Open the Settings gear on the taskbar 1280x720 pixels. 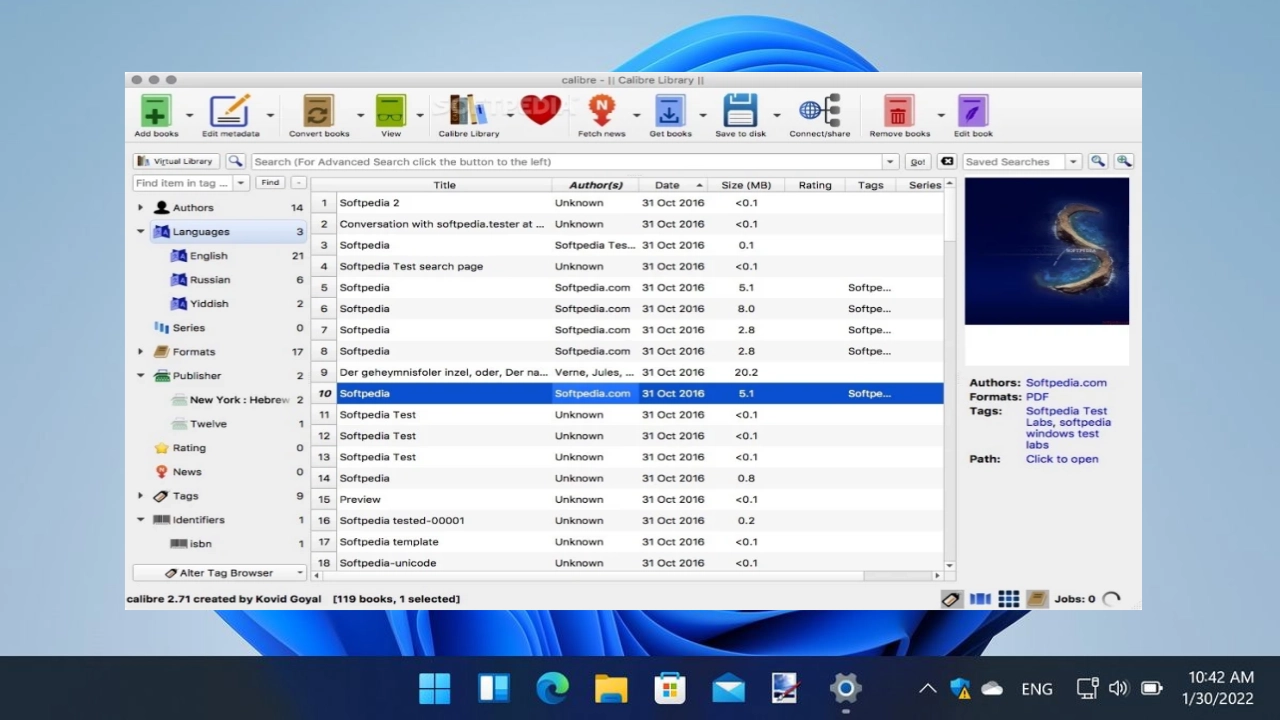pos(846,688)
